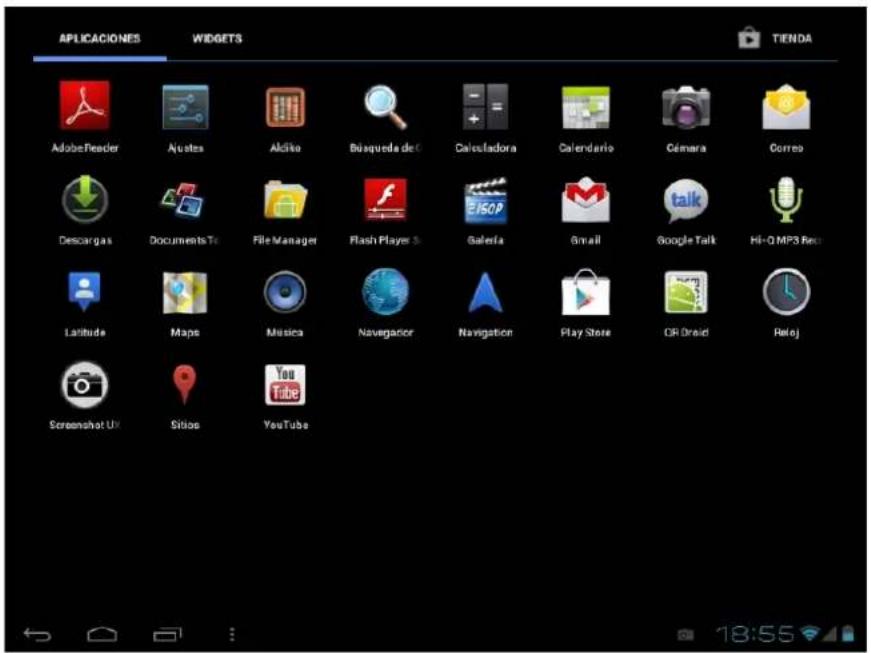
Task: Show recent apps list
Action: [x=168, y=634]
